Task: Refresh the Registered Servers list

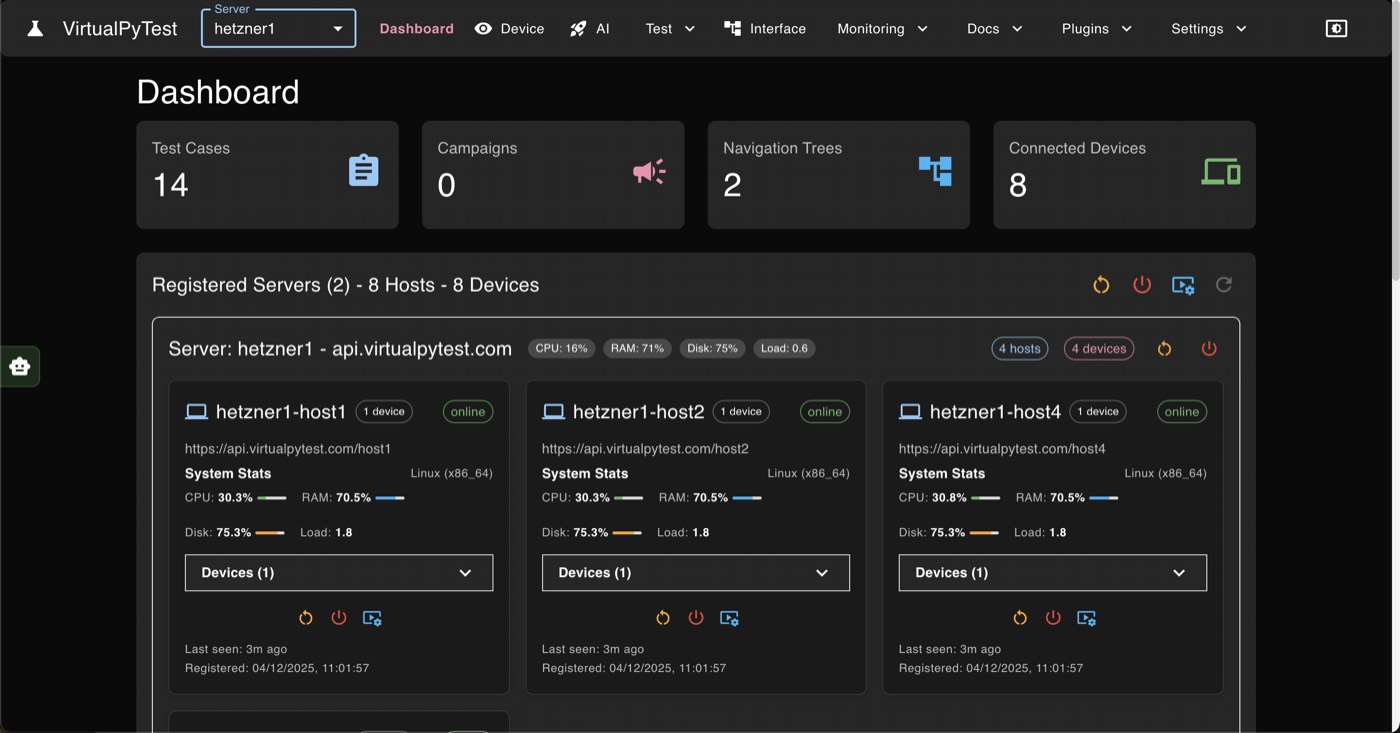Action: point(1224,285)
